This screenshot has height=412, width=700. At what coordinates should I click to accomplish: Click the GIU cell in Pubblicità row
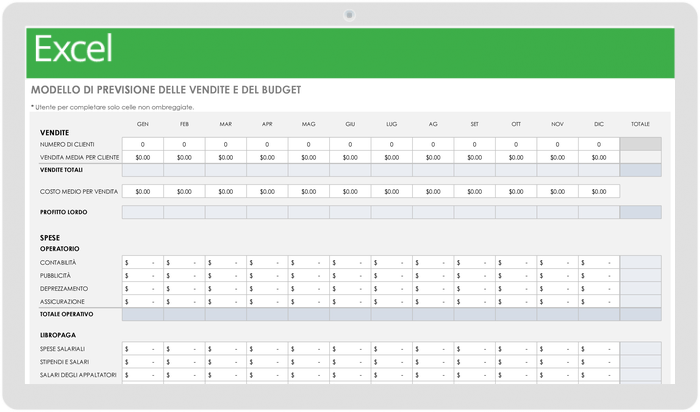[350, 275]
